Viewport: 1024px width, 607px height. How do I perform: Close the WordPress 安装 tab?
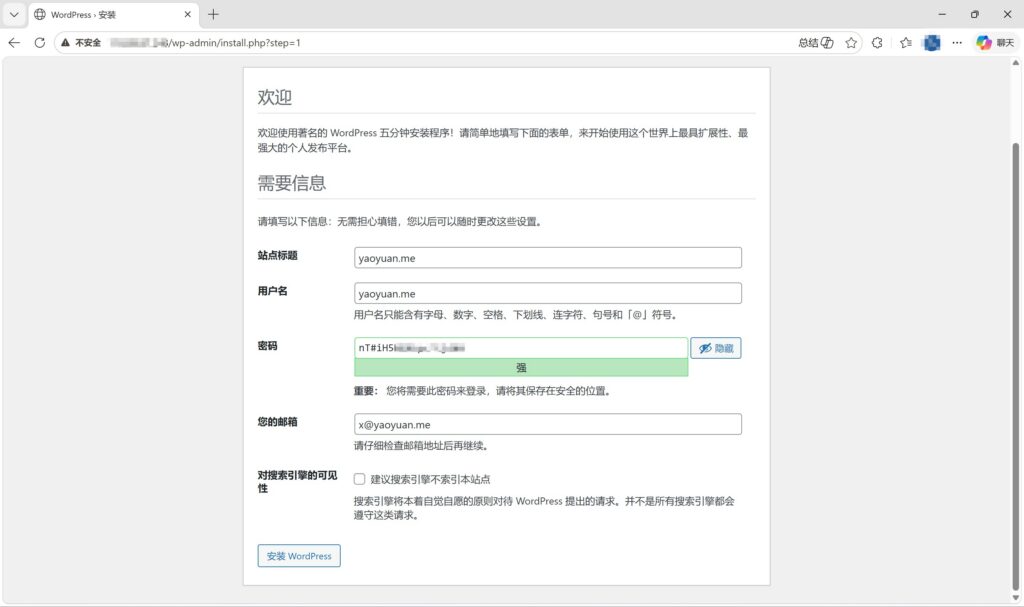coord(186,15)
